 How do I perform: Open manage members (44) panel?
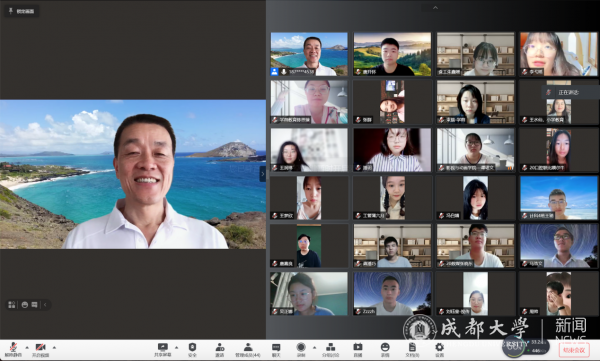[x=248, y=350]
